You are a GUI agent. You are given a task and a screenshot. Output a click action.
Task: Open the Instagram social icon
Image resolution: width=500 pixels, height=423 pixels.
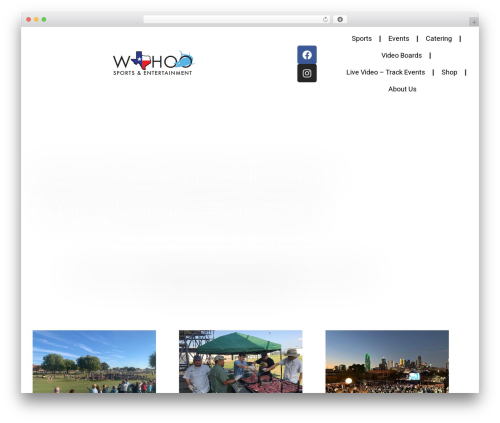[x=307, y=73]
